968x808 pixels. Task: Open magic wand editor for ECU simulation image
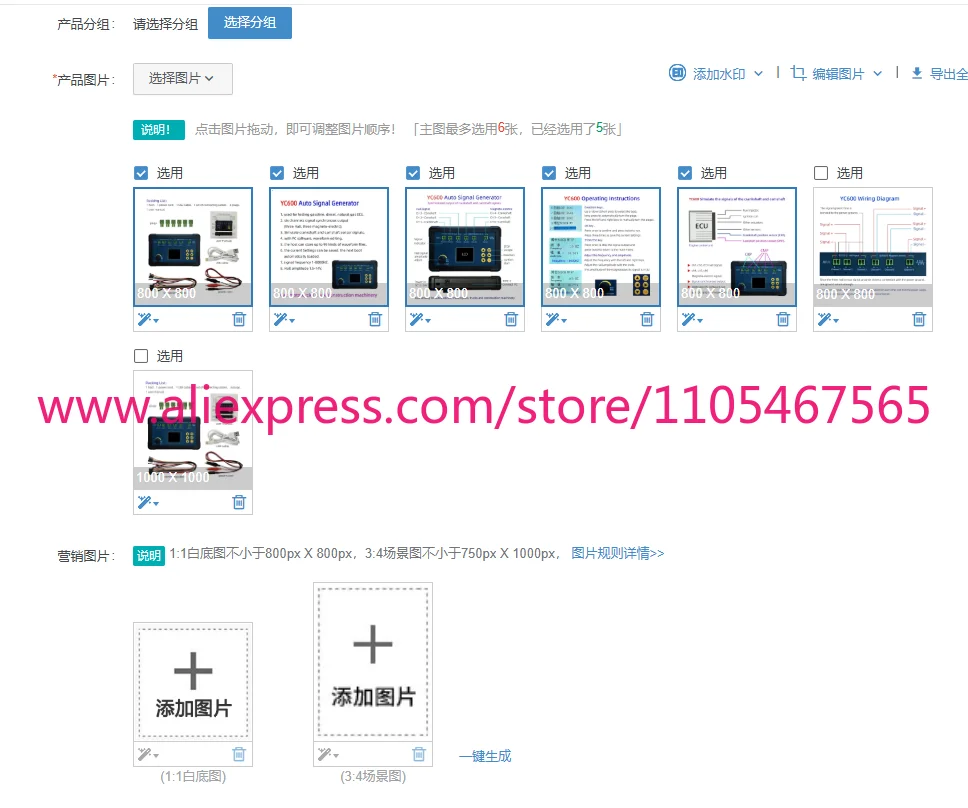(691, 319)
